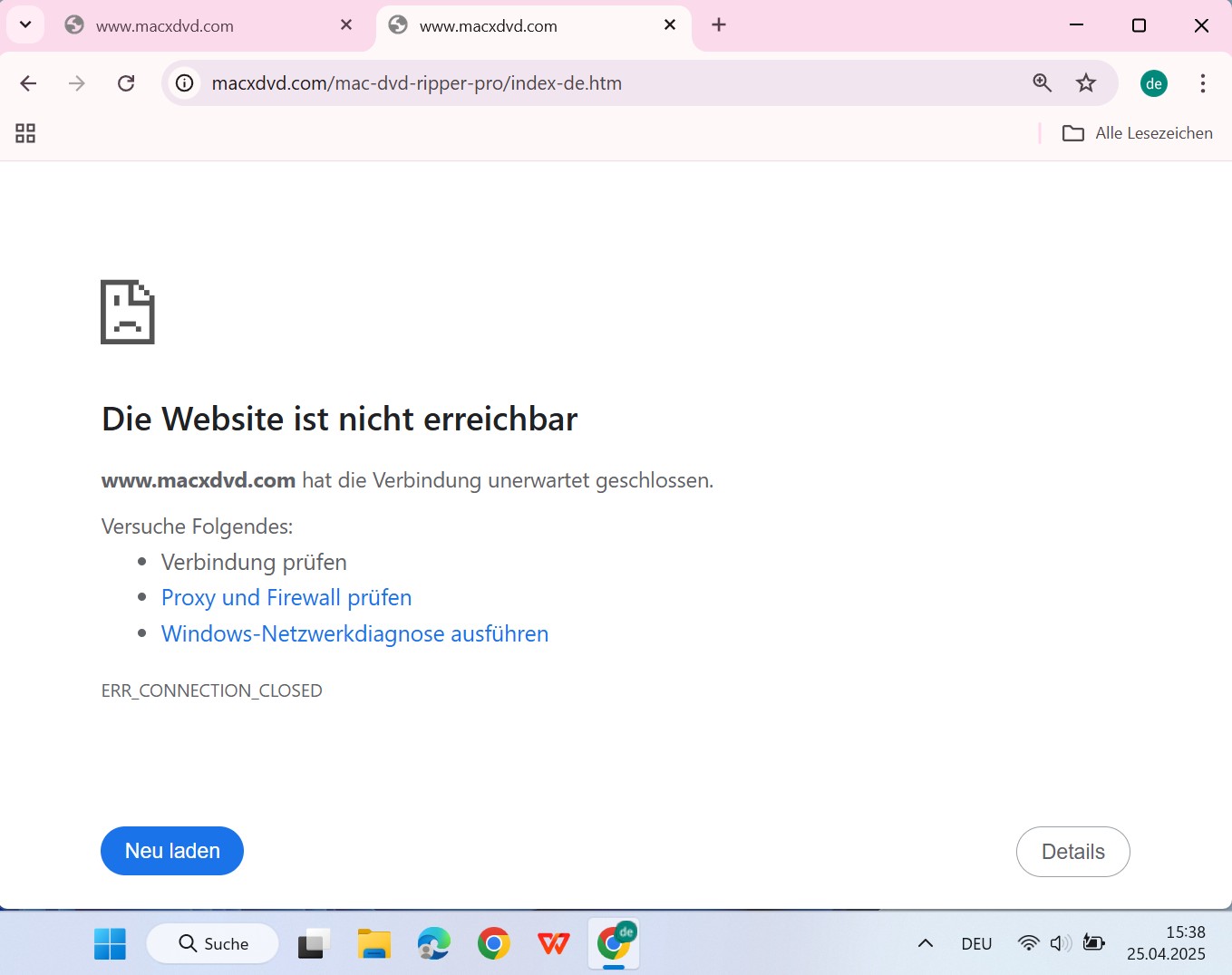Click the 'Neu laden' button

click(172, 851)
